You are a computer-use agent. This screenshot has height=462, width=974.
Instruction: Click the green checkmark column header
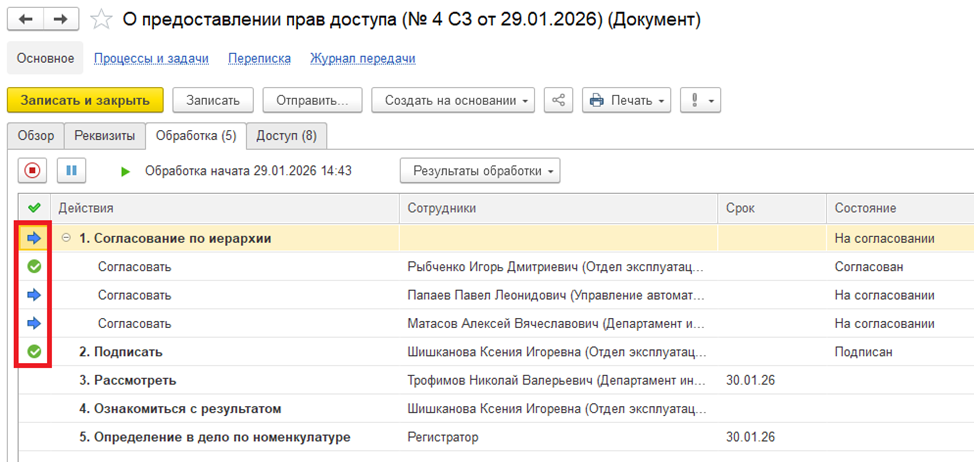point(34,208)
